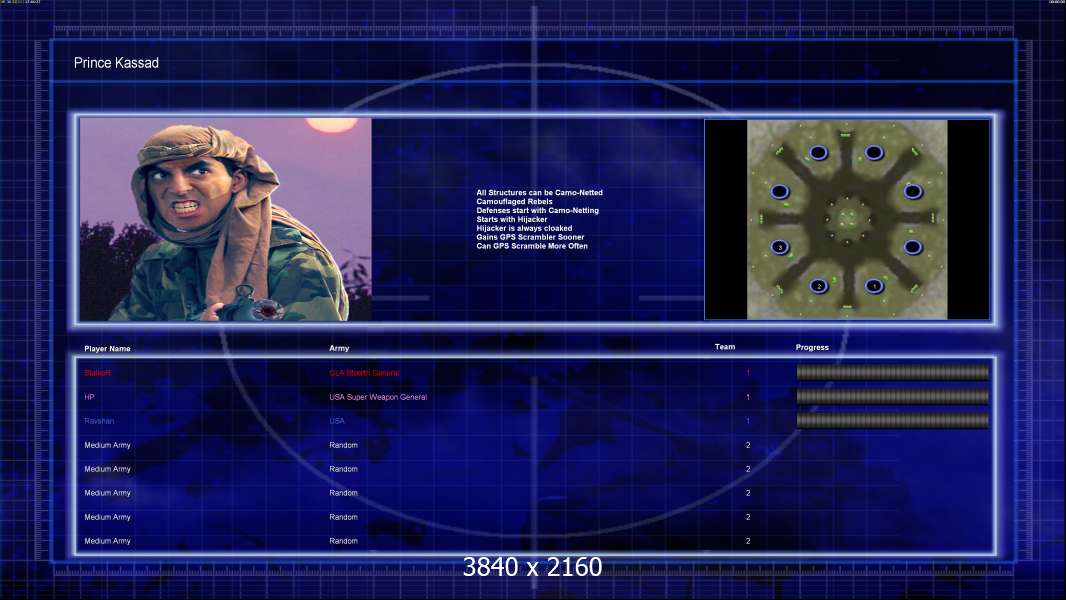Click "Defenses start with Camo-Netting" line
This screenshot has width=1066, height=600.
point(537,211)
